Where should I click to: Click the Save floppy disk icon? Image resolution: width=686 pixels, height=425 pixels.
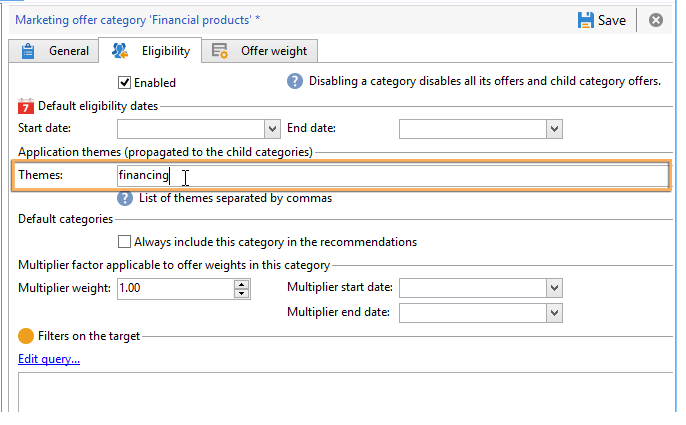[585, 20]
